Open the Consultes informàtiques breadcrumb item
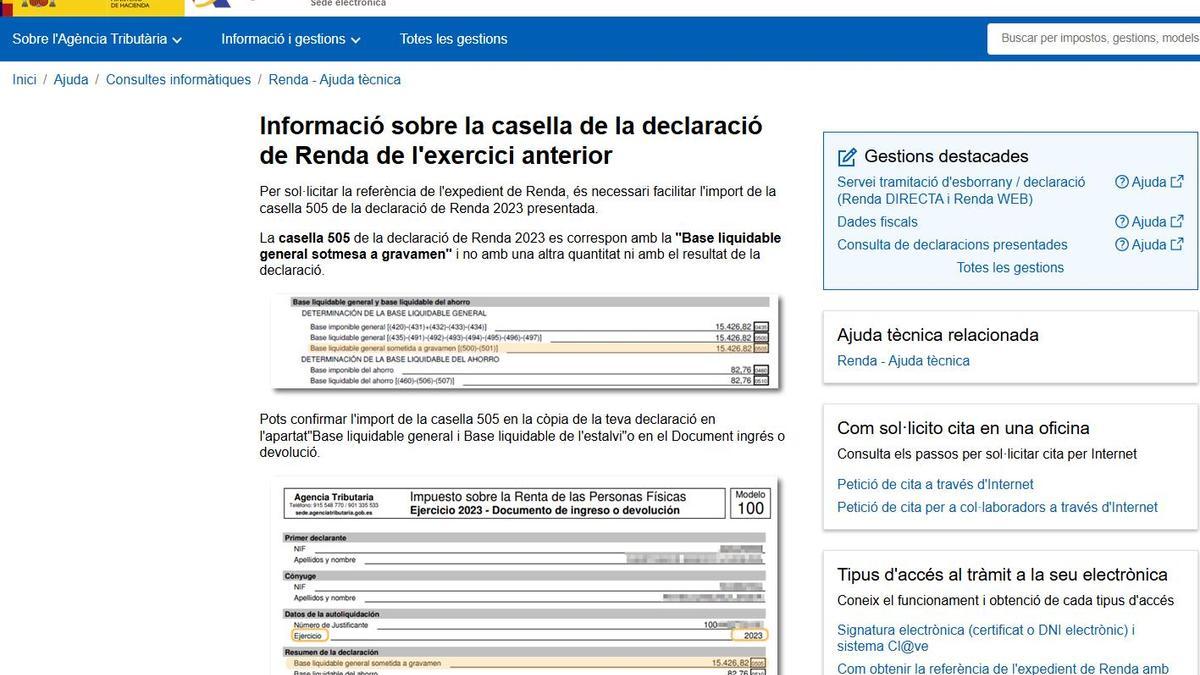 click(177, 79)
